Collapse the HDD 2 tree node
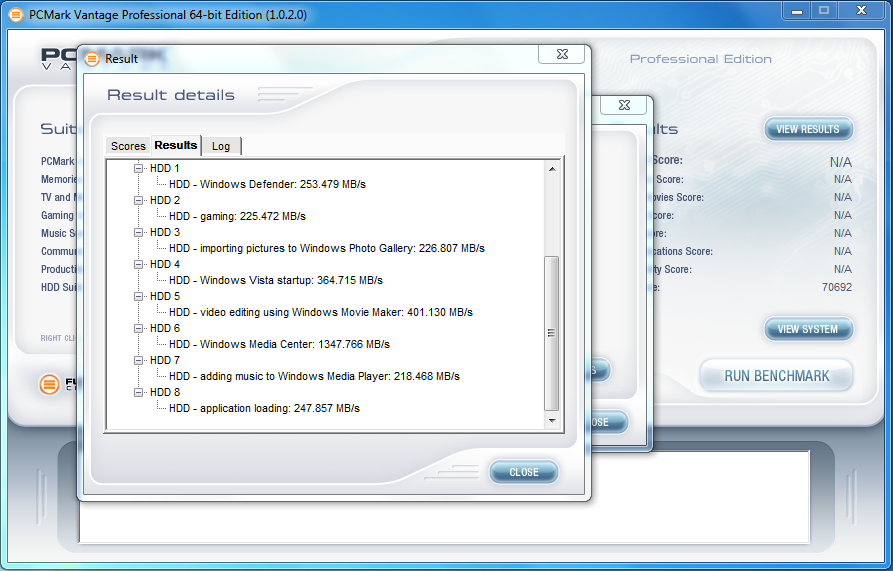Image resolution: width=893 pixels, height=571 pixels. (138, 200)
